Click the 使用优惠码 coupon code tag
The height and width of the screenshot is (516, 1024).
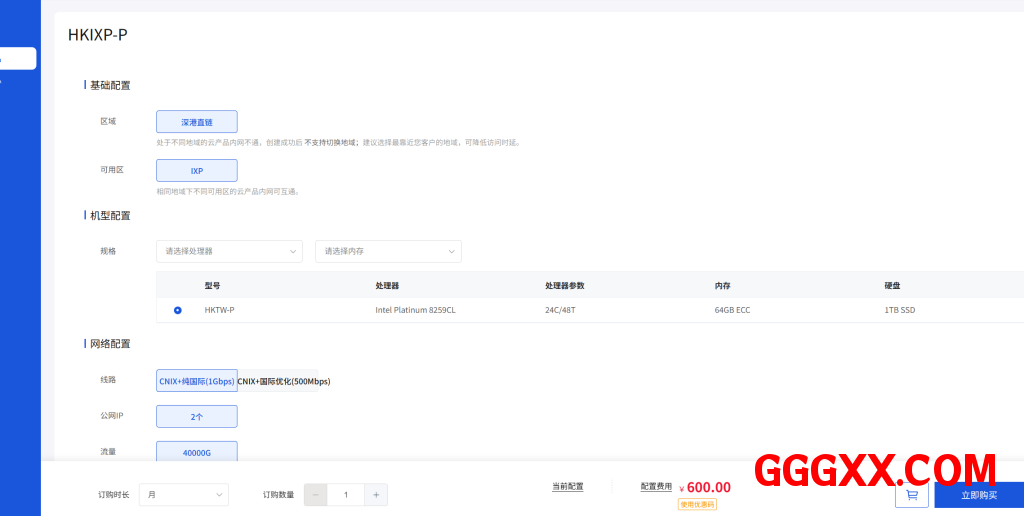(697, 504)
